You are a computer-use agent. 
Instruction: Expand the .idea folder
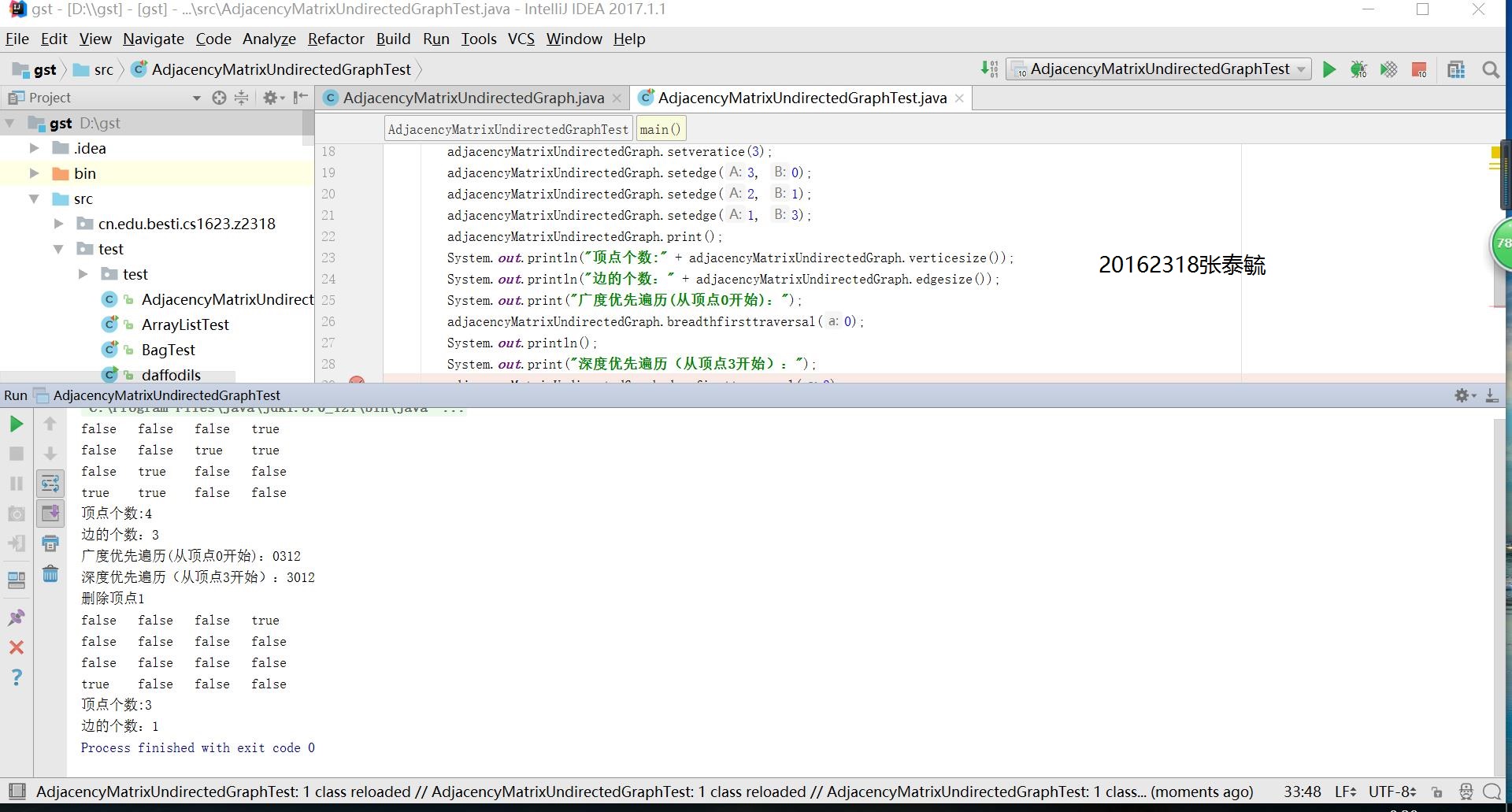[x=34, y=148]
